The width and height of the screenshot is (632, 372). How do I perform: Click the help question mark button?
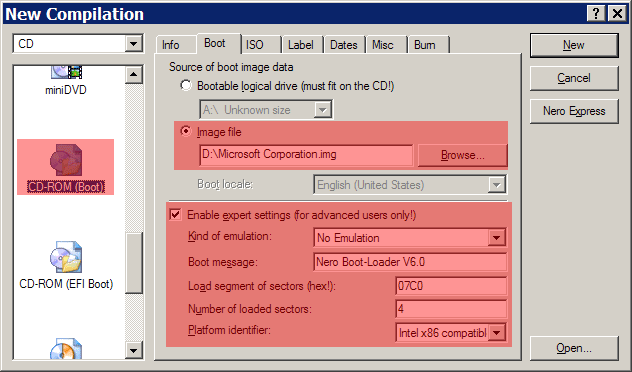pos(596,13)
